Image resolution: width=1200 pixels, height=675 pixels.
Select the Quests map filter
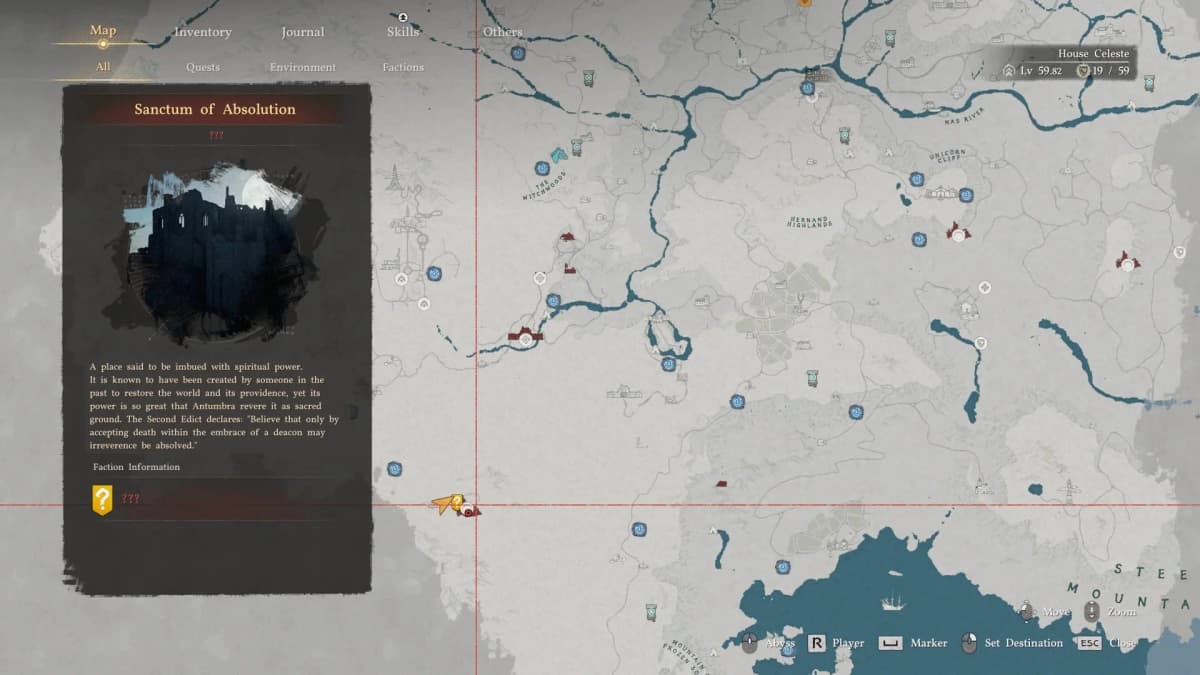coord(203,67)
